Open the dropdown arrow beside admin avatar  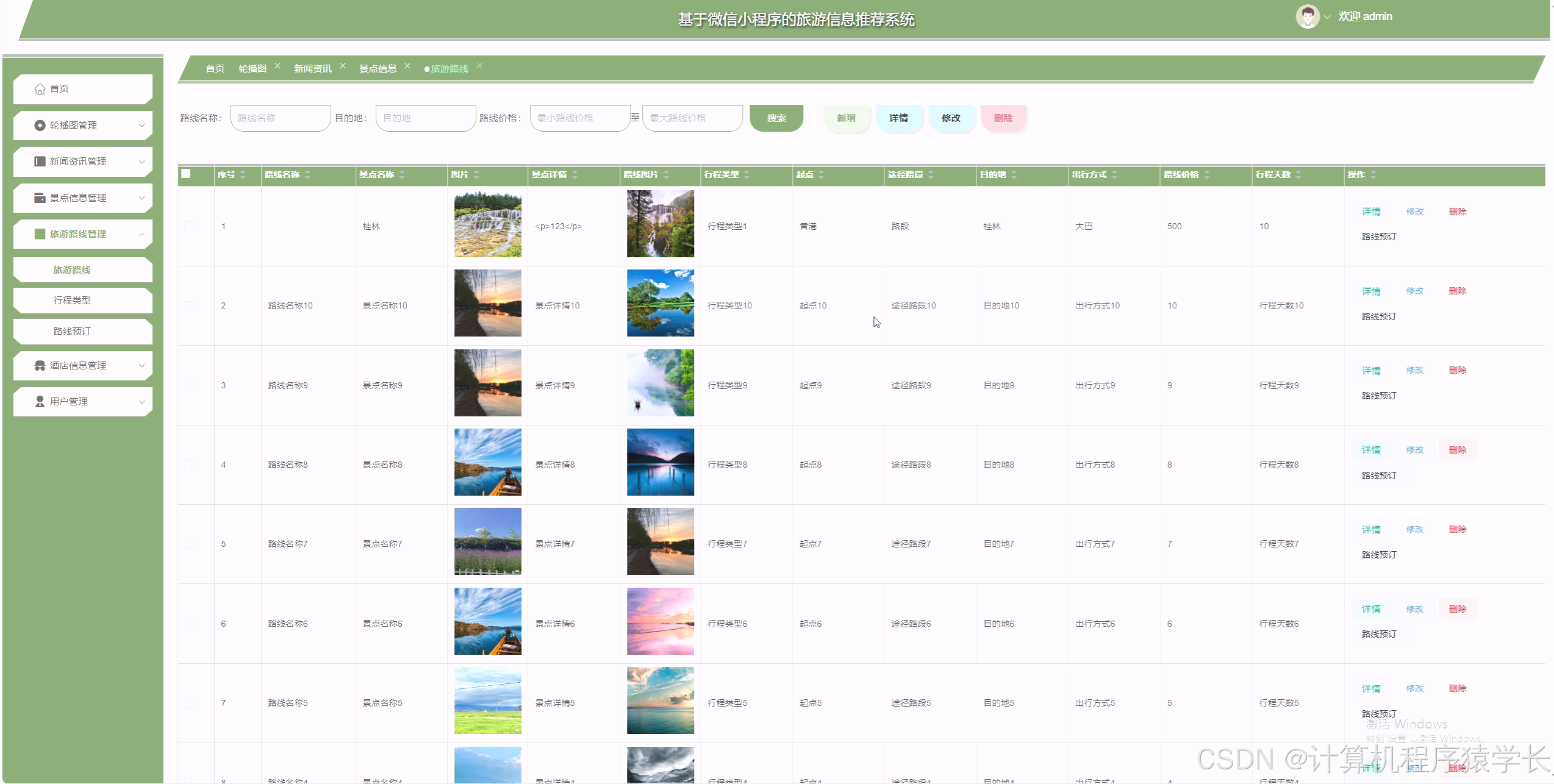(1327, 18)
